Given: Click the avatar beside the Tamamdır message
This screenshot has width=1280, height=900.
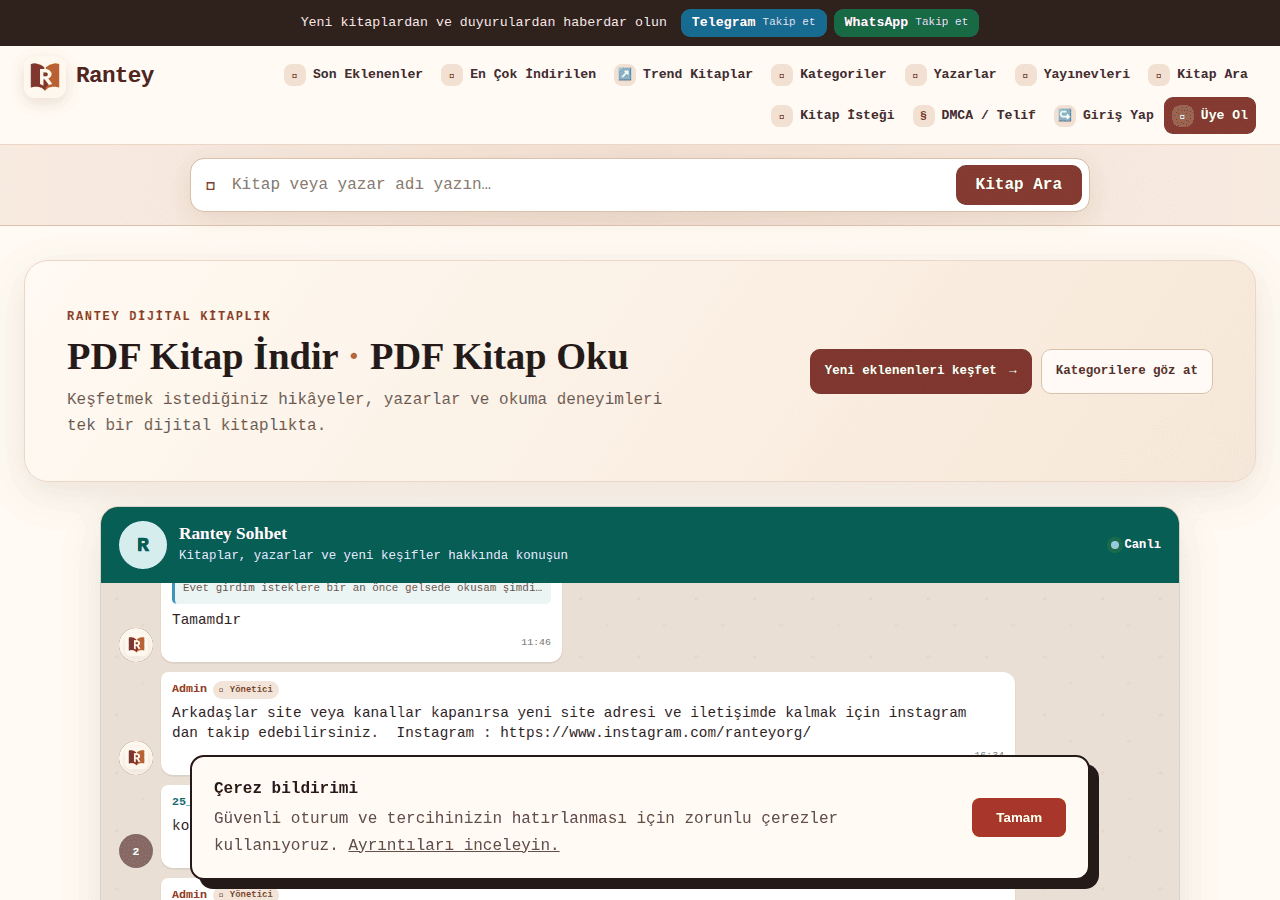Looking at the screenshot, I should point(136,644).
